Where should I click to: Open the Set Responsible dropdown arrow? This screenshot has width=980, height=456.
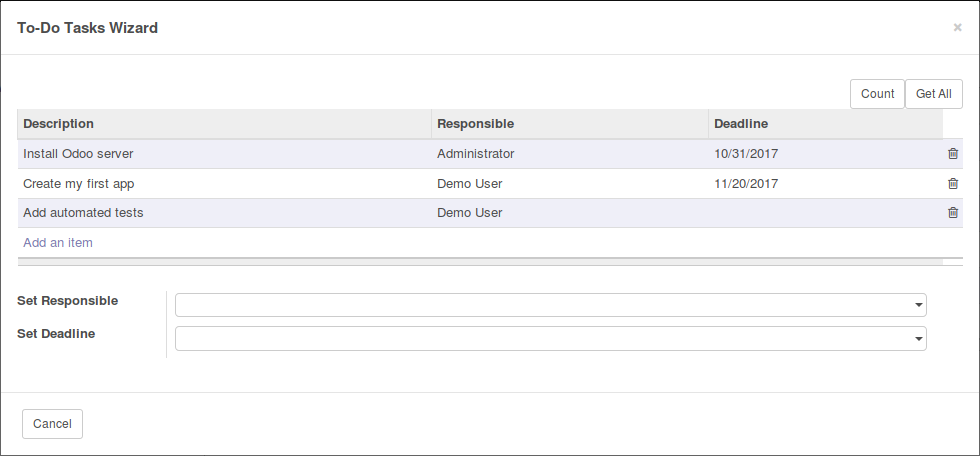[918, 305]
